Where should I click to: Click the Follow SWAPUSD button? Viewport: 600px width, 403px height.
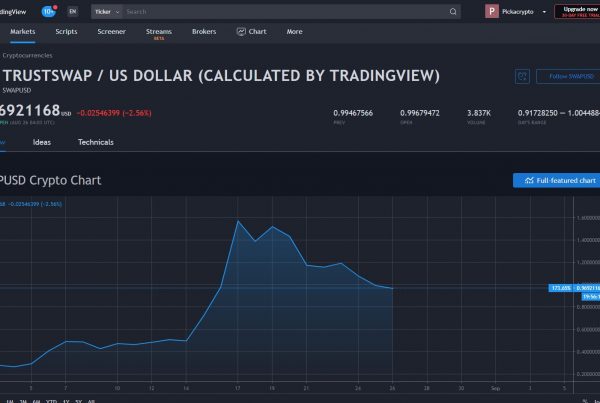coord(568,76)
